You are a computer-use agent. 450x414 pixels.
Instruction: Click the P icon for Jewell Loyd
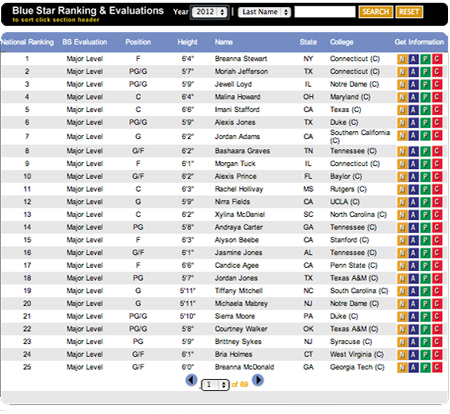pos(425,84)
